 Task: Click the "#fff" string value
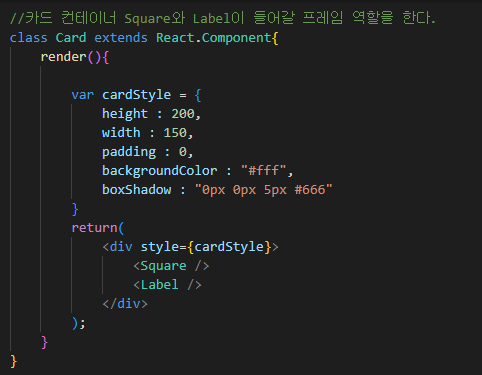click(264, 171)
